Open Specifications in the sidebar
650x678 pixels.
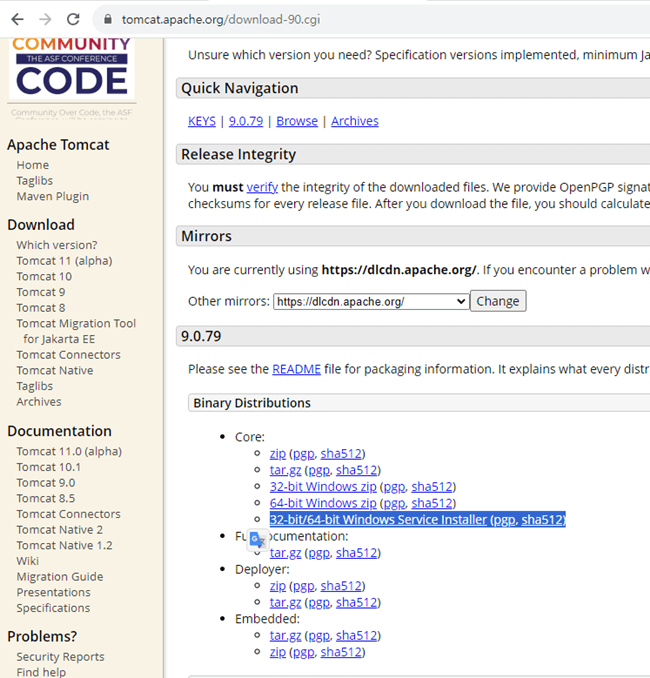[53, 608]
